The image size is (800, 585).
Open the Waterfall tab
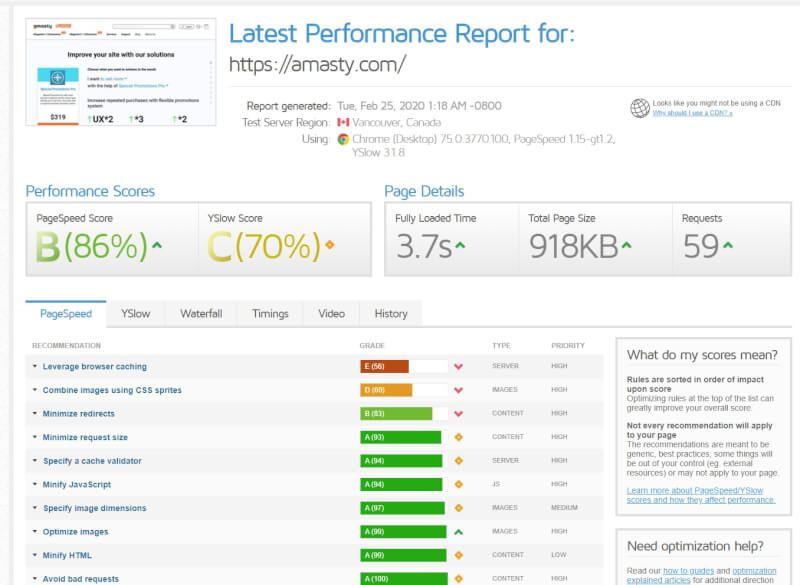point(201,314)
